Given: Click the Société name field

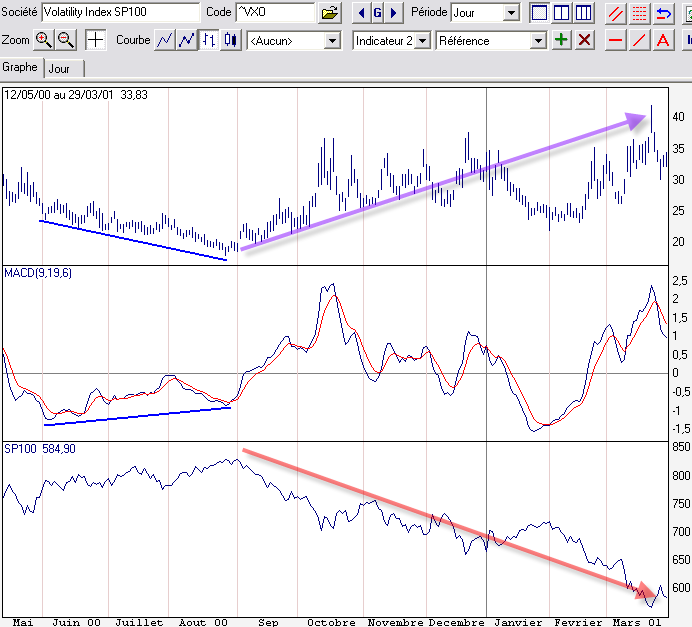Looking at the screenshot, I should click(121, 12).
